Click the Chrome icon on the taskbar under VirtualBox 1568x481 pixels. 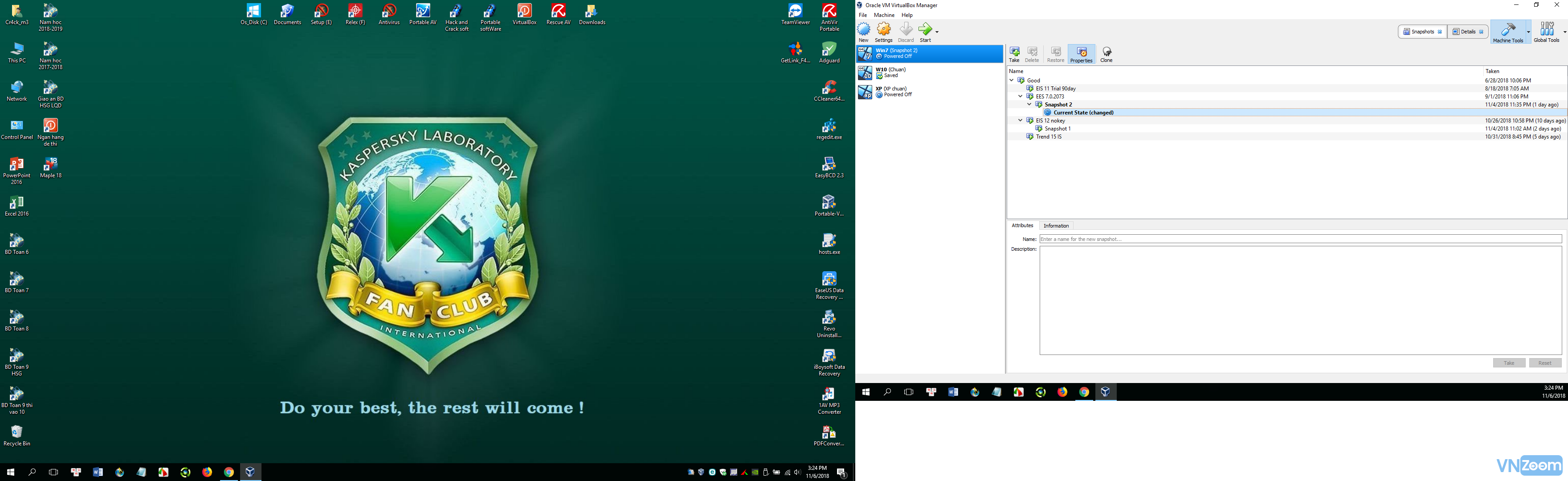(1083, 392)
